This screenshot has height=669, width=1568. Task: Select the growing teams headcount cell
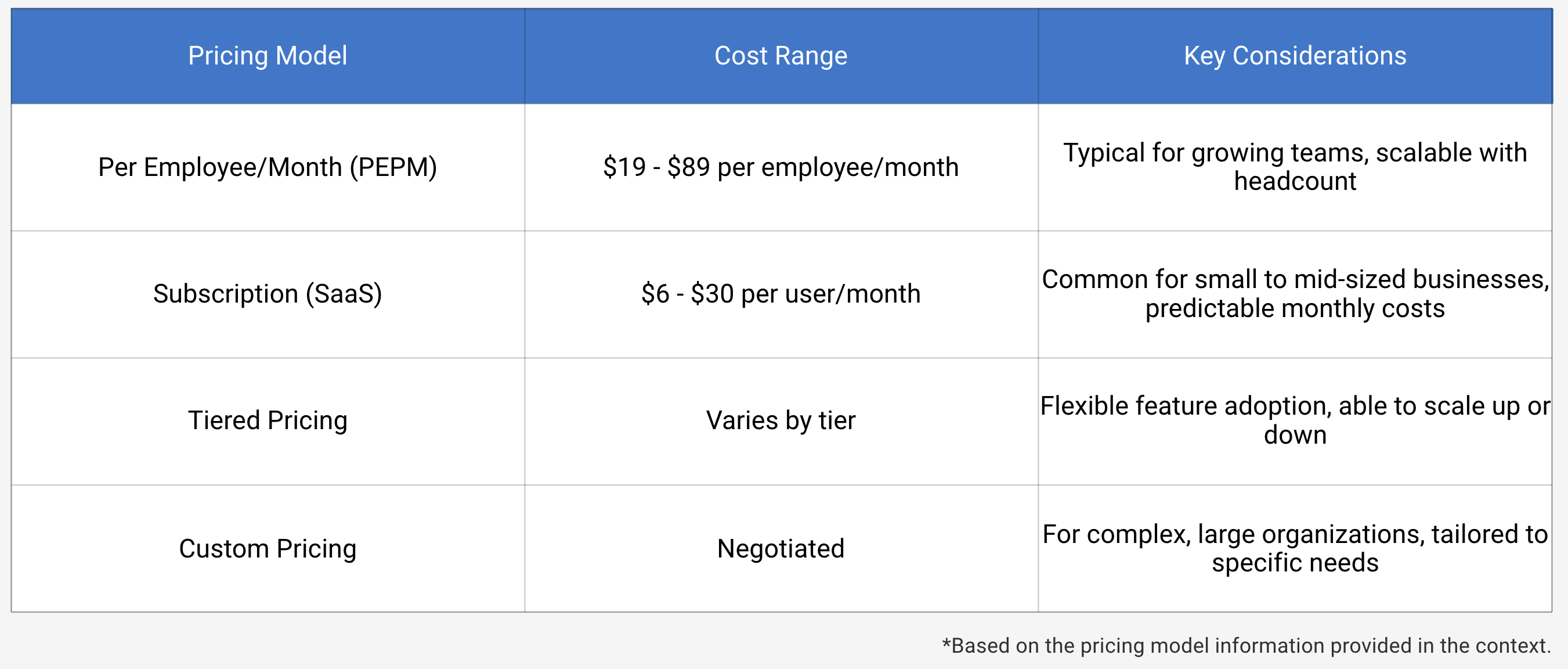(x=1295, y=167)
